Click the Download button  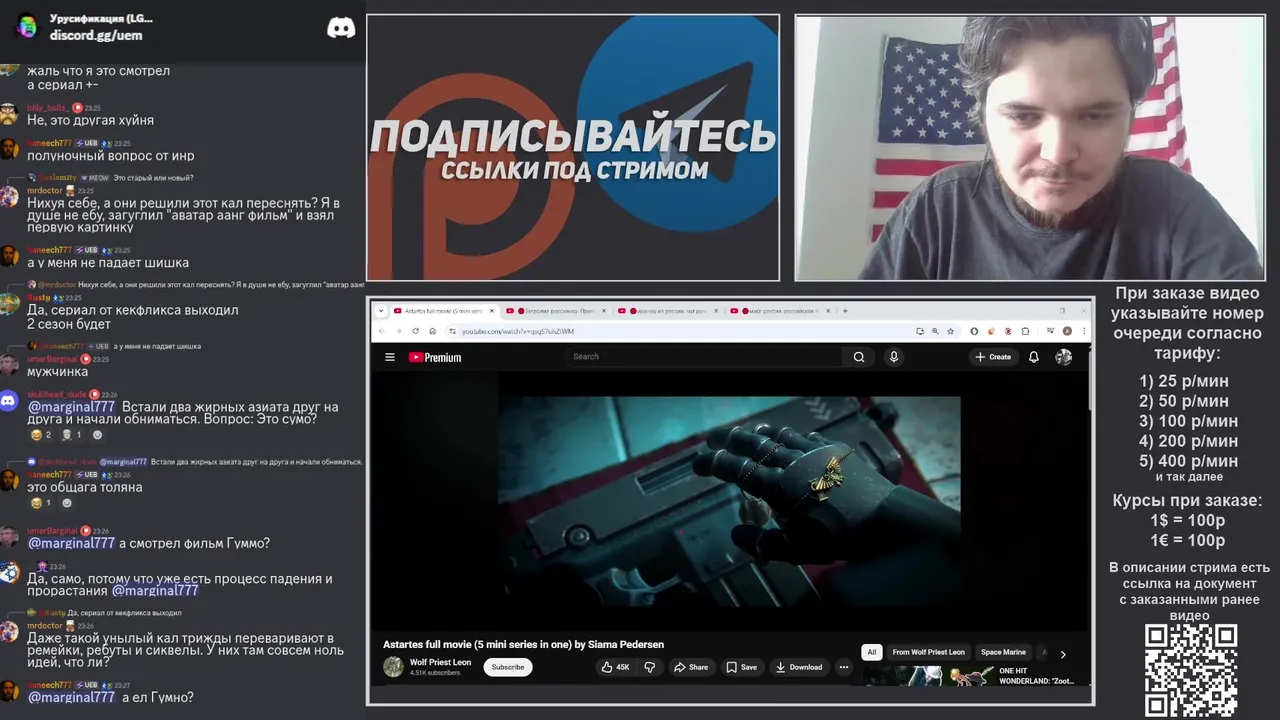(799, 667)
